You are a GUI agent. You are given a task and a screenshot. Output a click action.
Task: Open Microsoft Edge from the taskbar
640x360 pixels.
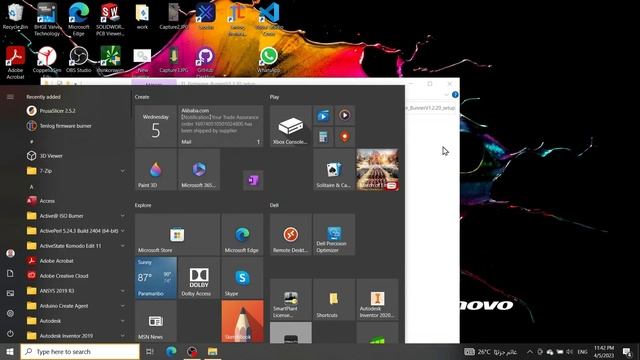coord(171,351)
